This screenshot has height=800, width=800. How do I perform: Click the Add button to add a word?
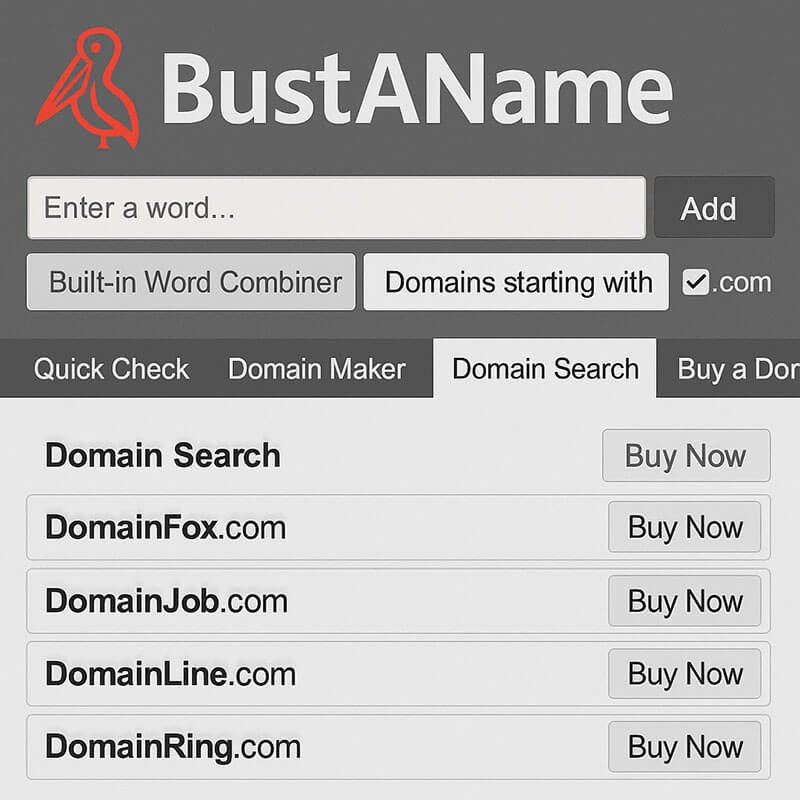713,208
